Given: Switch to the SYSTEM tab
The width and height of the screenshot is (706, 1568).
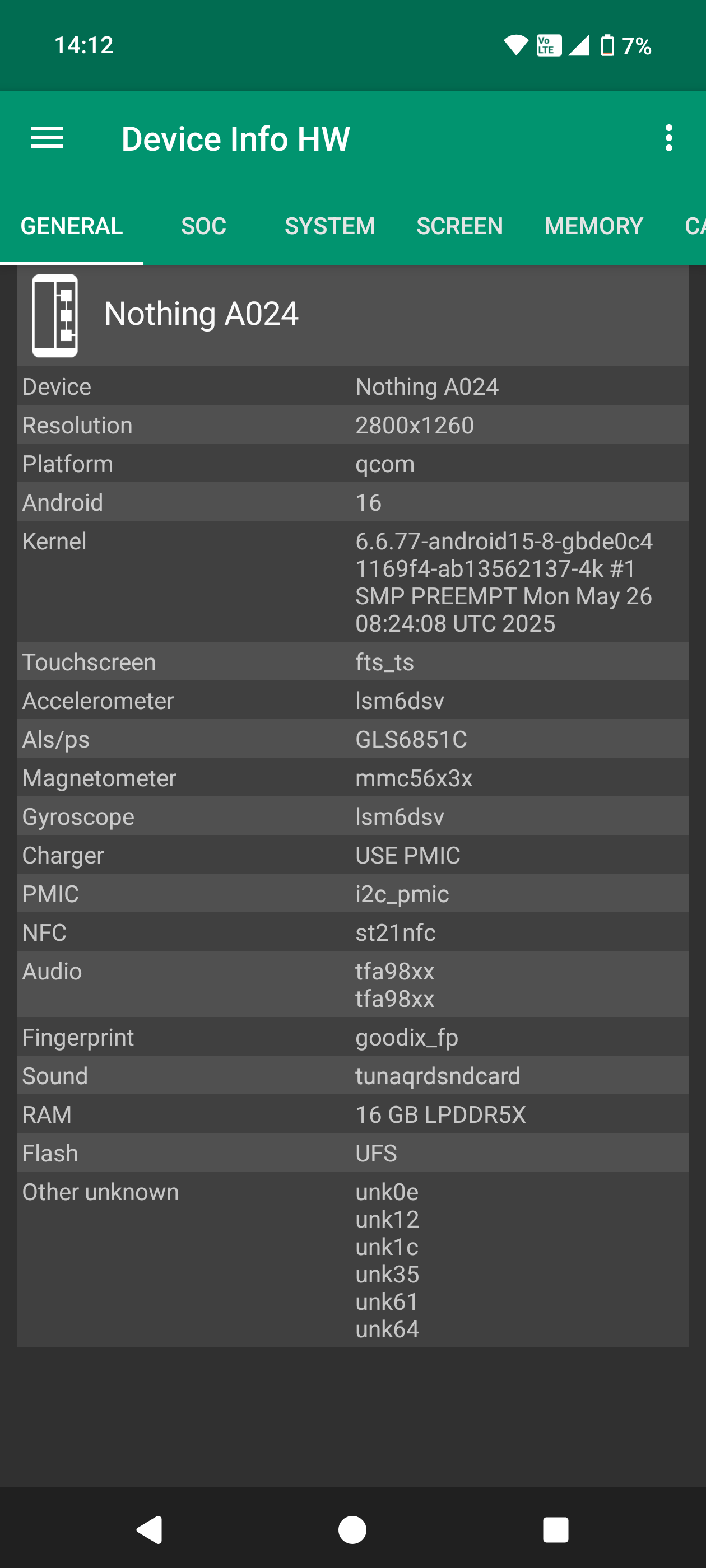Looking at the screenshot, I should 329,226.
